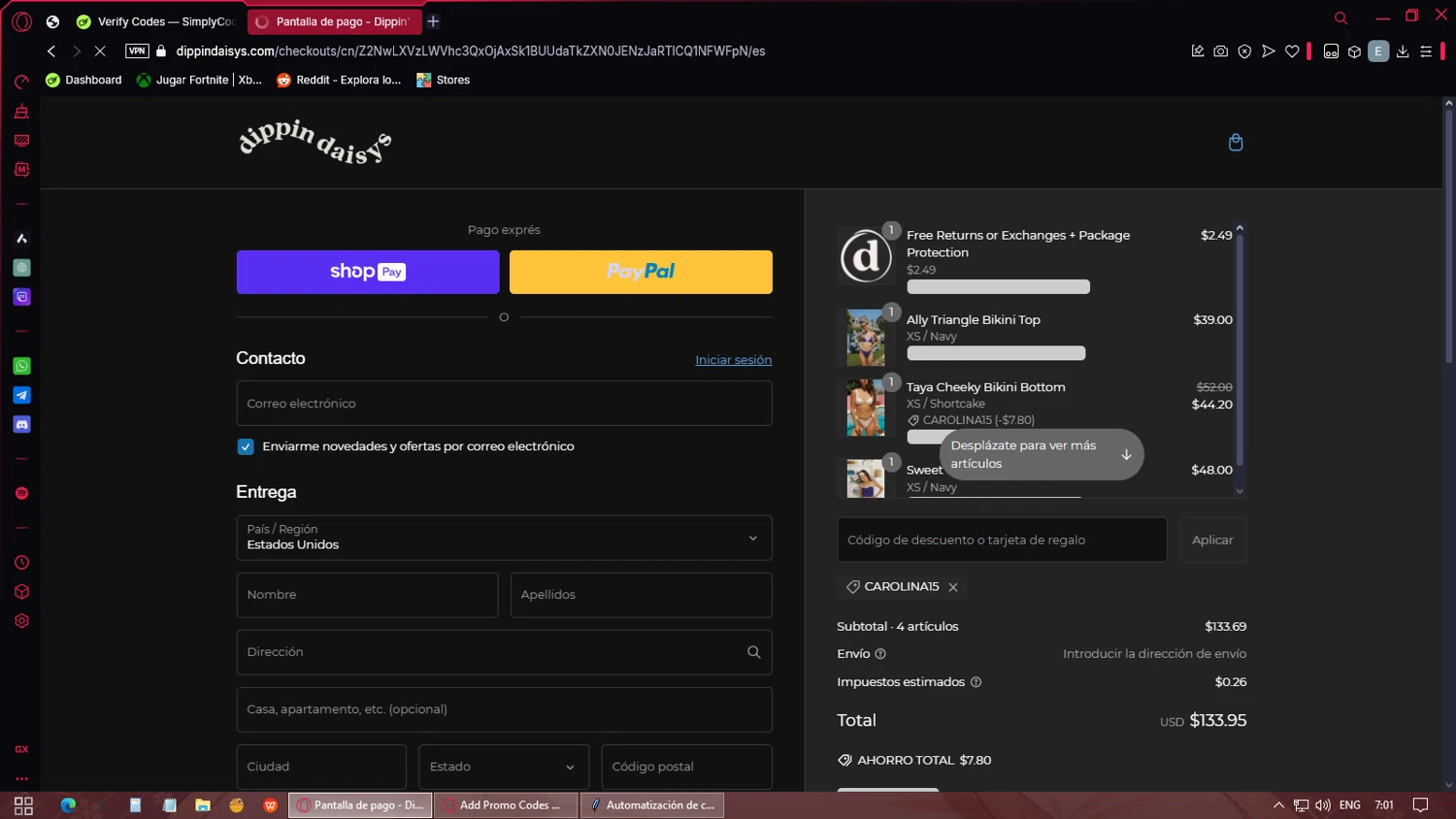Stop page loading with the X button
Viewport: 1456px width, 819px height.
(99, 51)
